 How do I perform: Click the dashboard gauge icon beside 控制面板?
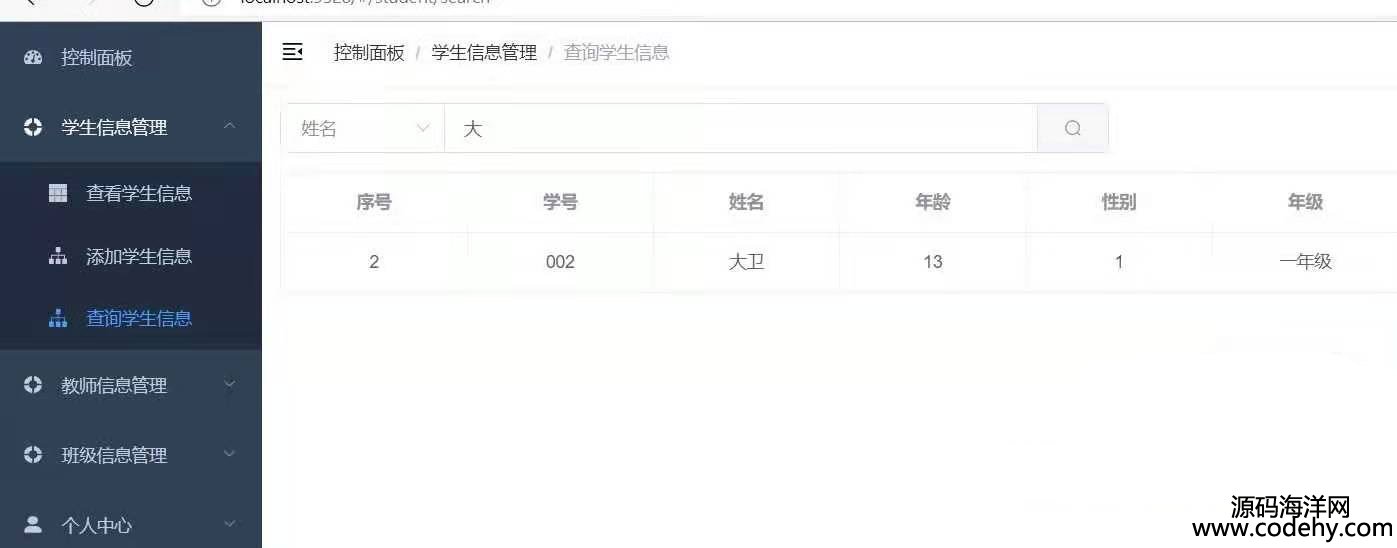[x=33, y=57]
